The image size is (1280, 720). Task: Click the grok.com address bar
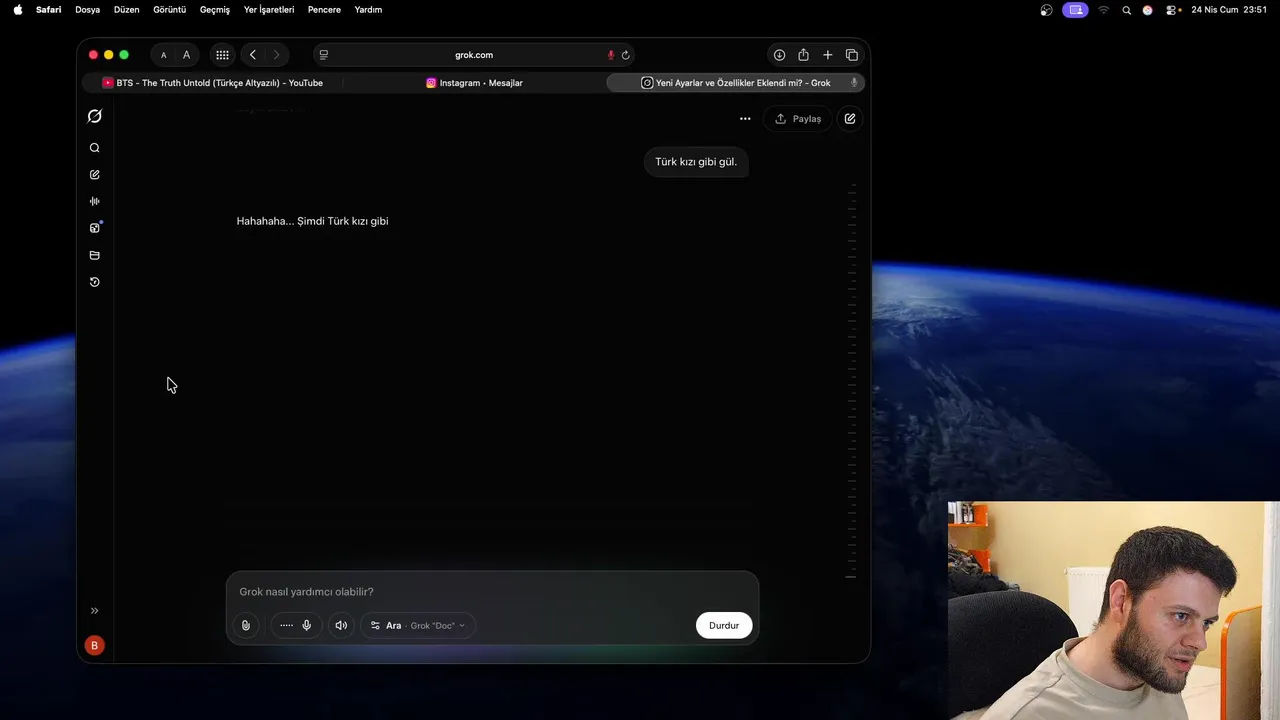click(474, 55)
